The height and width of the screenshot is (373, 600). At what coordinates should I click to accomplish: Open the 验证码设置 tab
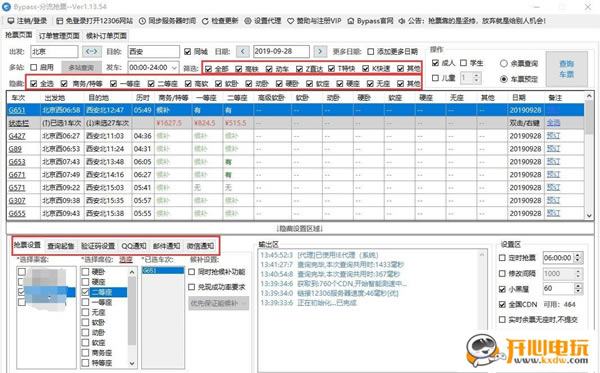98,246
